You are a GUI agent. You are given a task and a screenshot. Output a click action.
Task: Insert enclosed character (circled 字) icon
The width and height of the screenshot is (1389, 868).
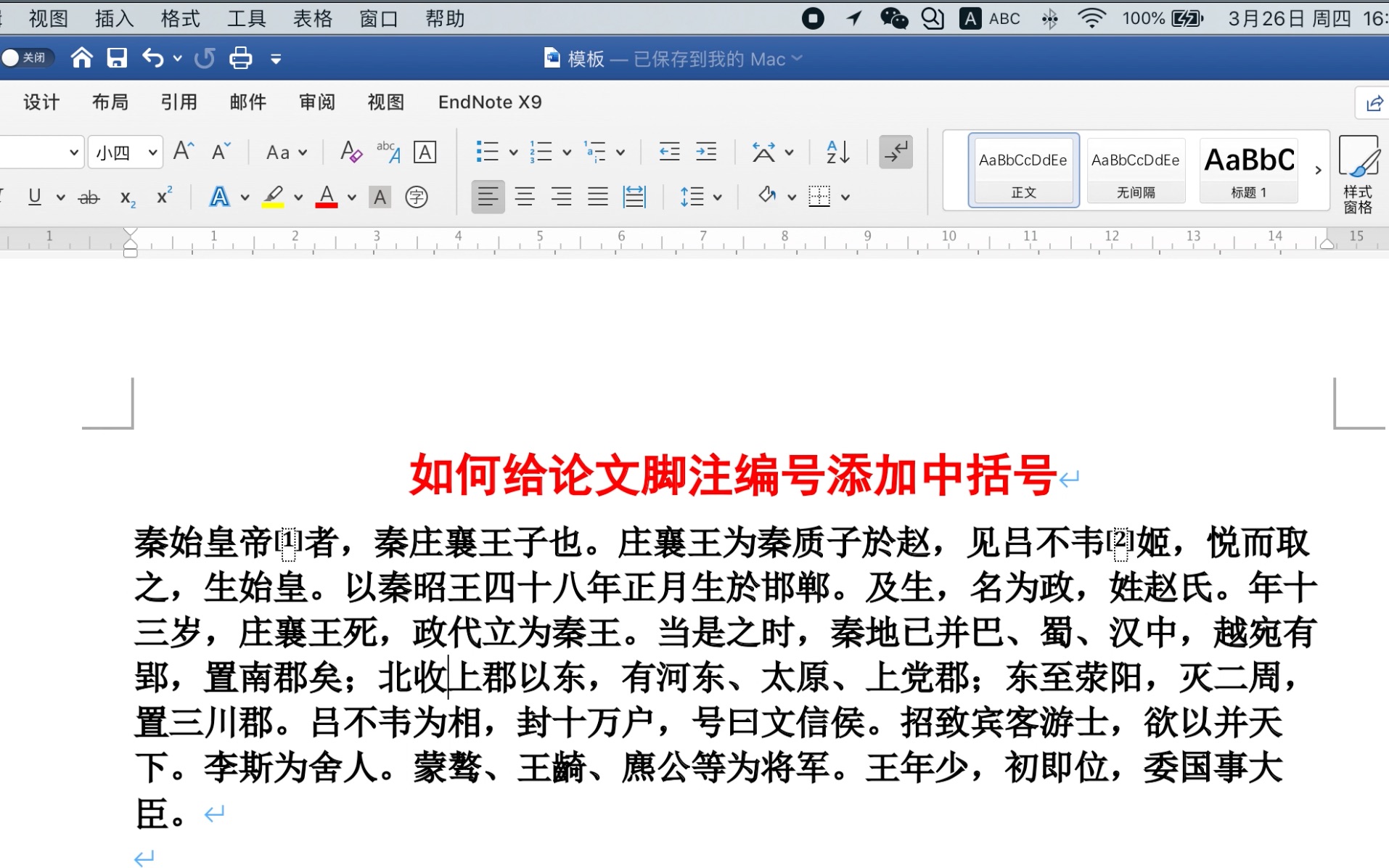pos(417,197)
